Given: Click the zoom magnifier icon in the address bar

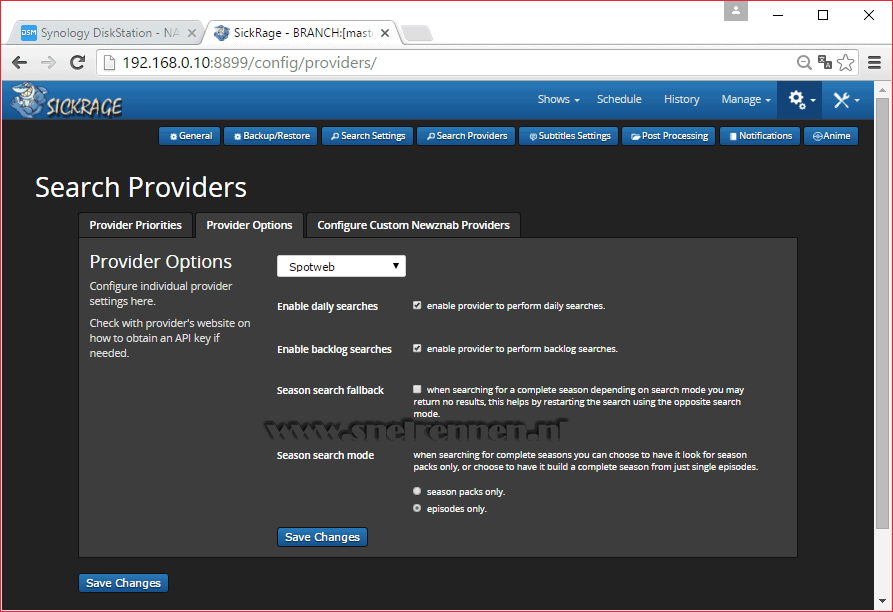Looking at the screenshot, I should click(804, 63).
